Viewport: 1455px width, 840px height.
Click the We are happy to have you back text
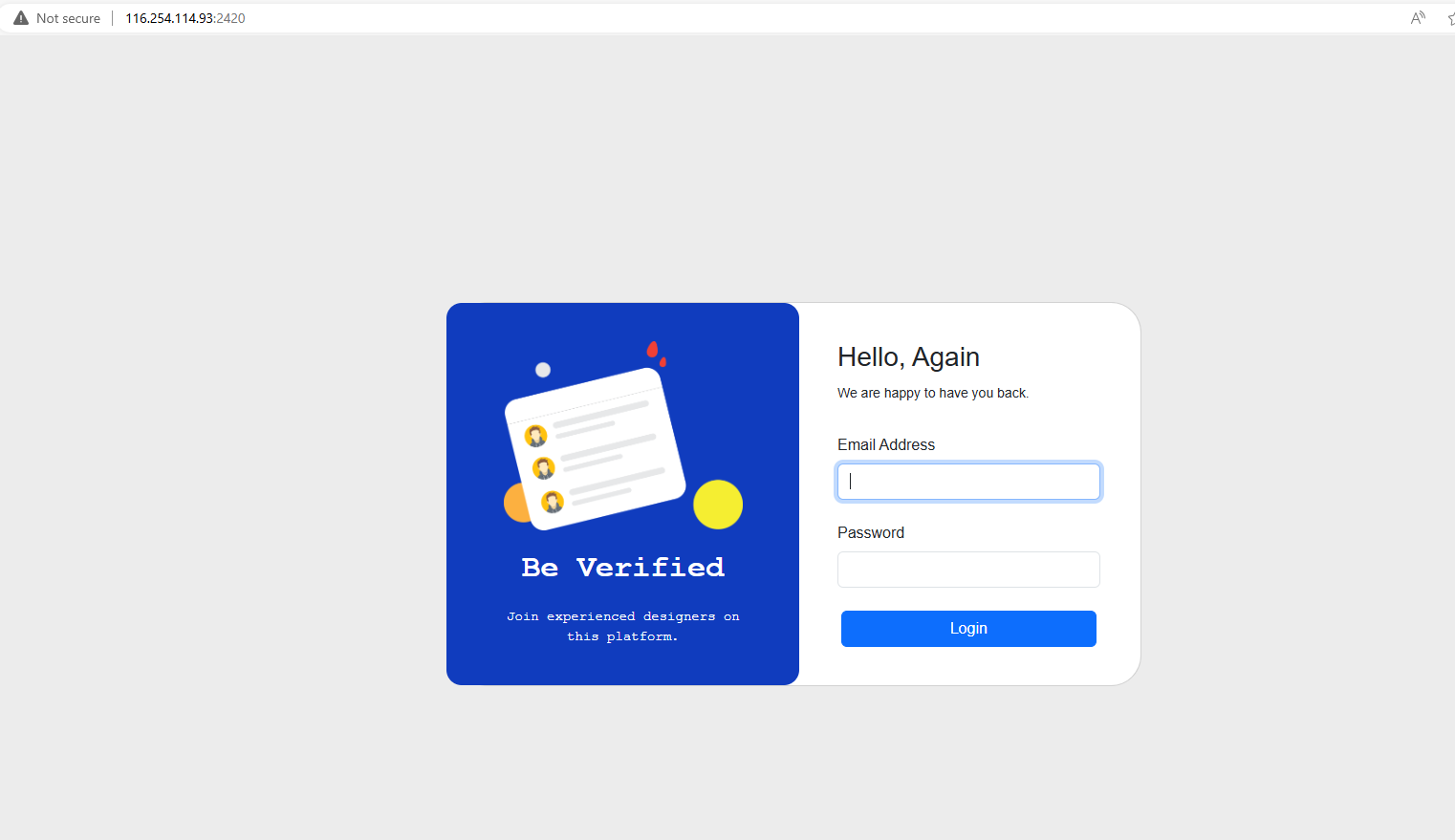(x=933, y=393)
